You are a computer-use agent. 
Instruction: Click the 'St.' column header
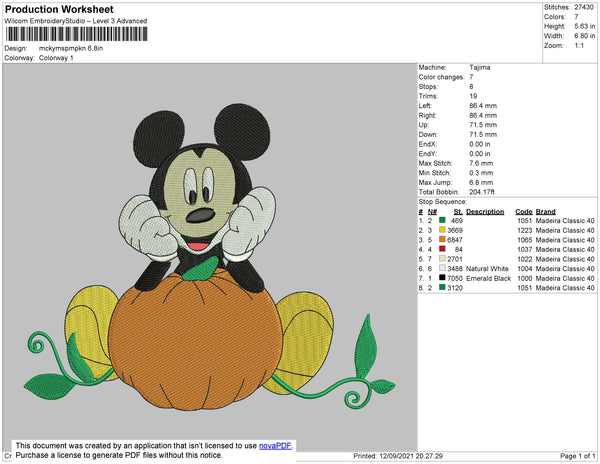[x=458, y=212]
